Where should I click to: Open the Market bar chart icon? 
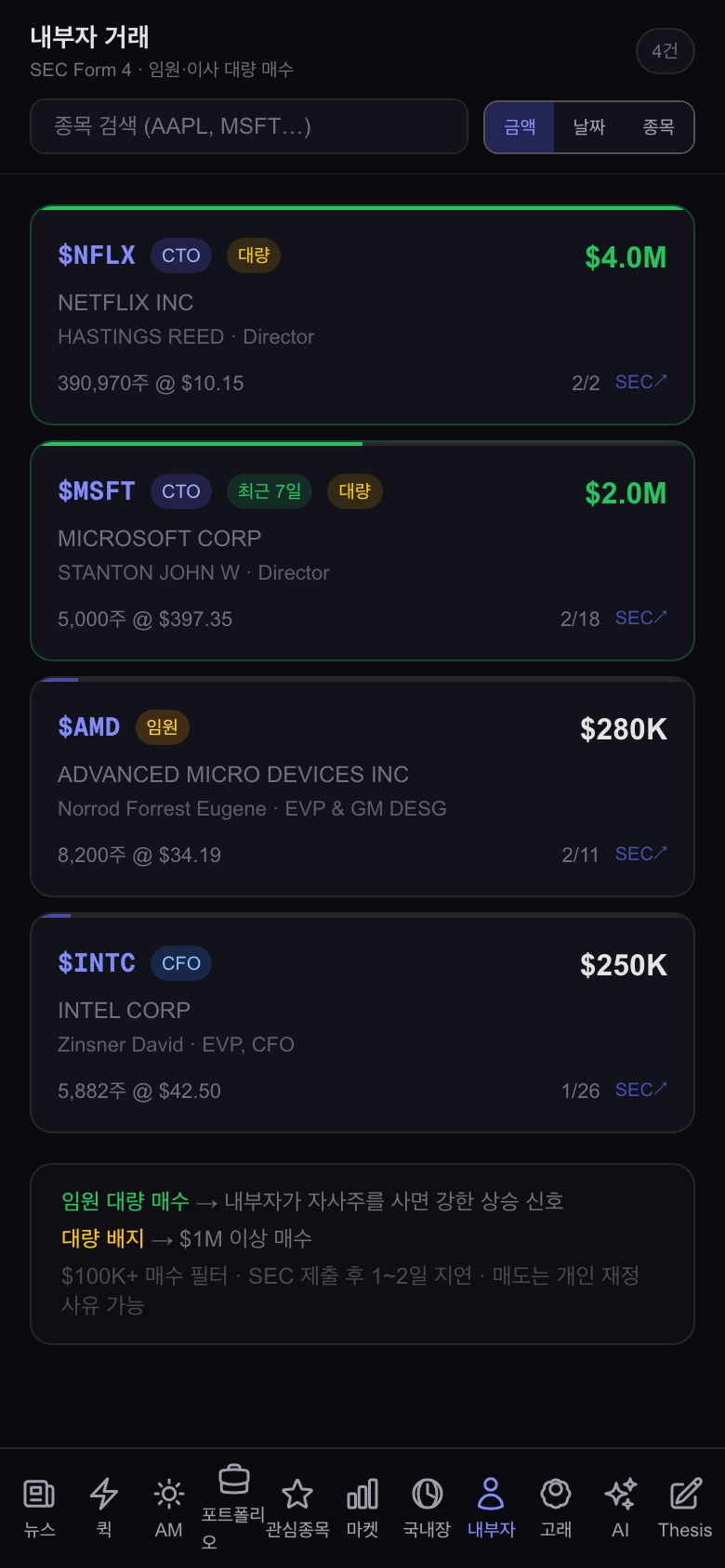pos(362,1494)
